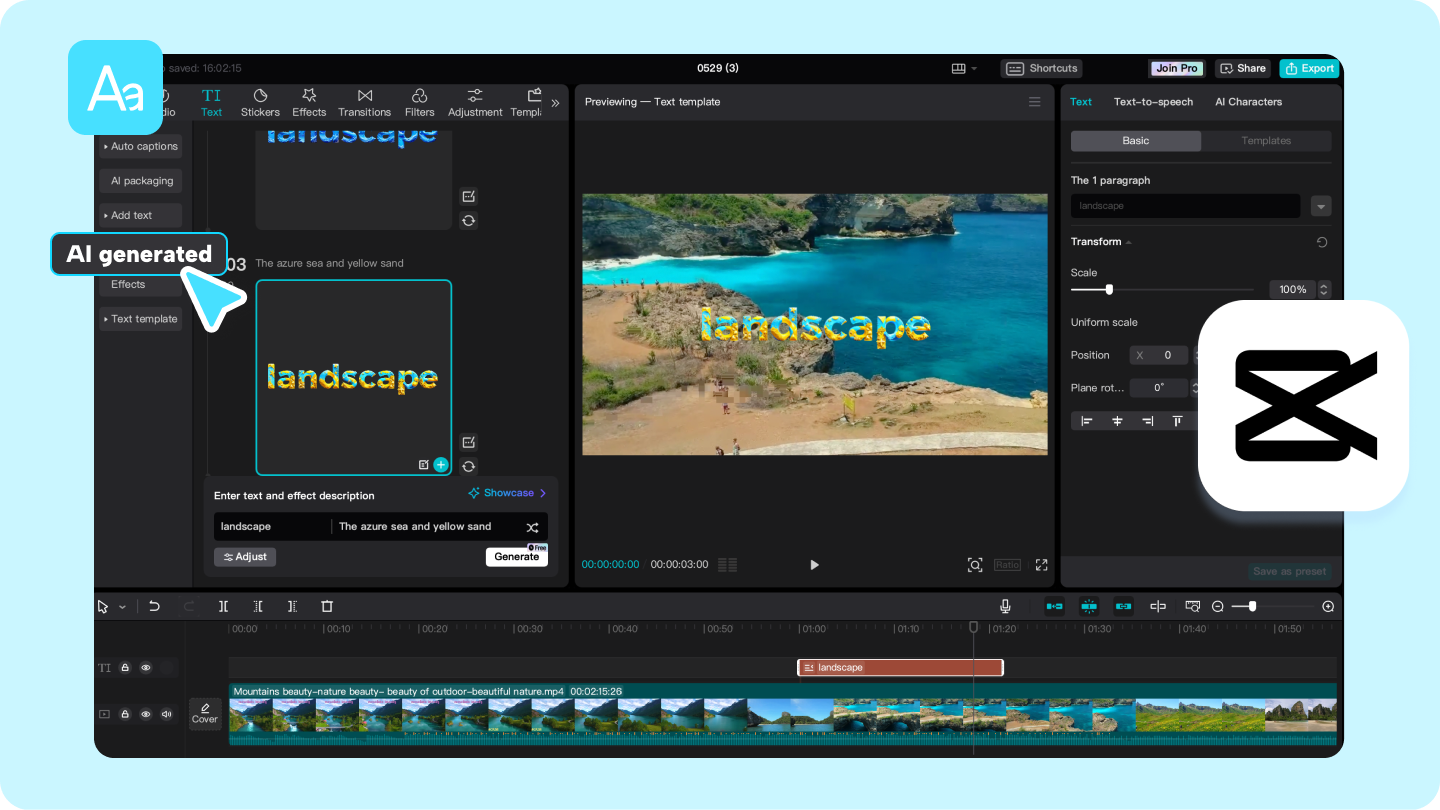
Task: Click the fullscreen icon in the preview player
Action: coord(1041,565)
